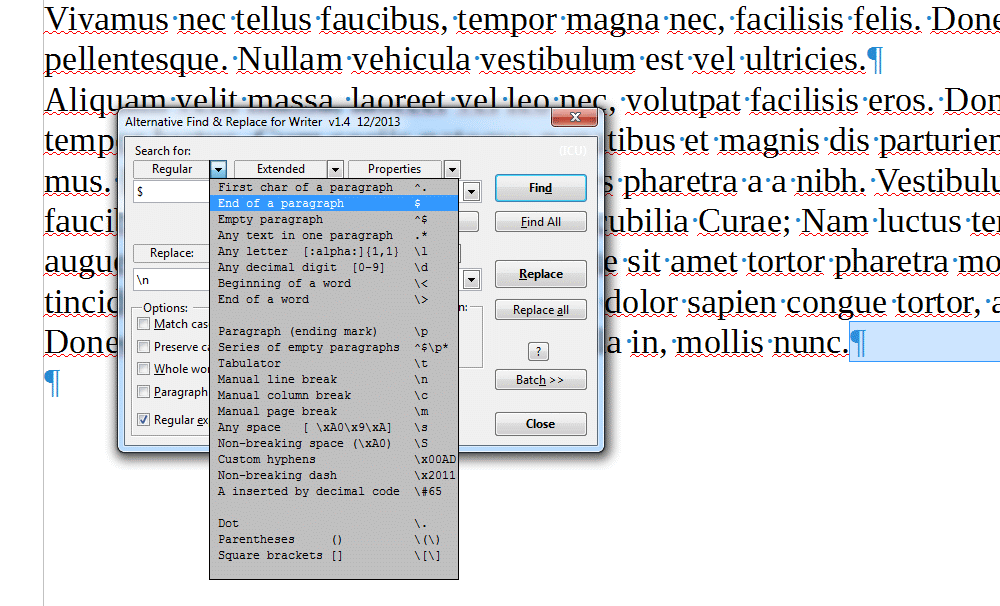Tick the Whole words checkbox
This screenshot has width=1000, height=606.
click(144, 369)
